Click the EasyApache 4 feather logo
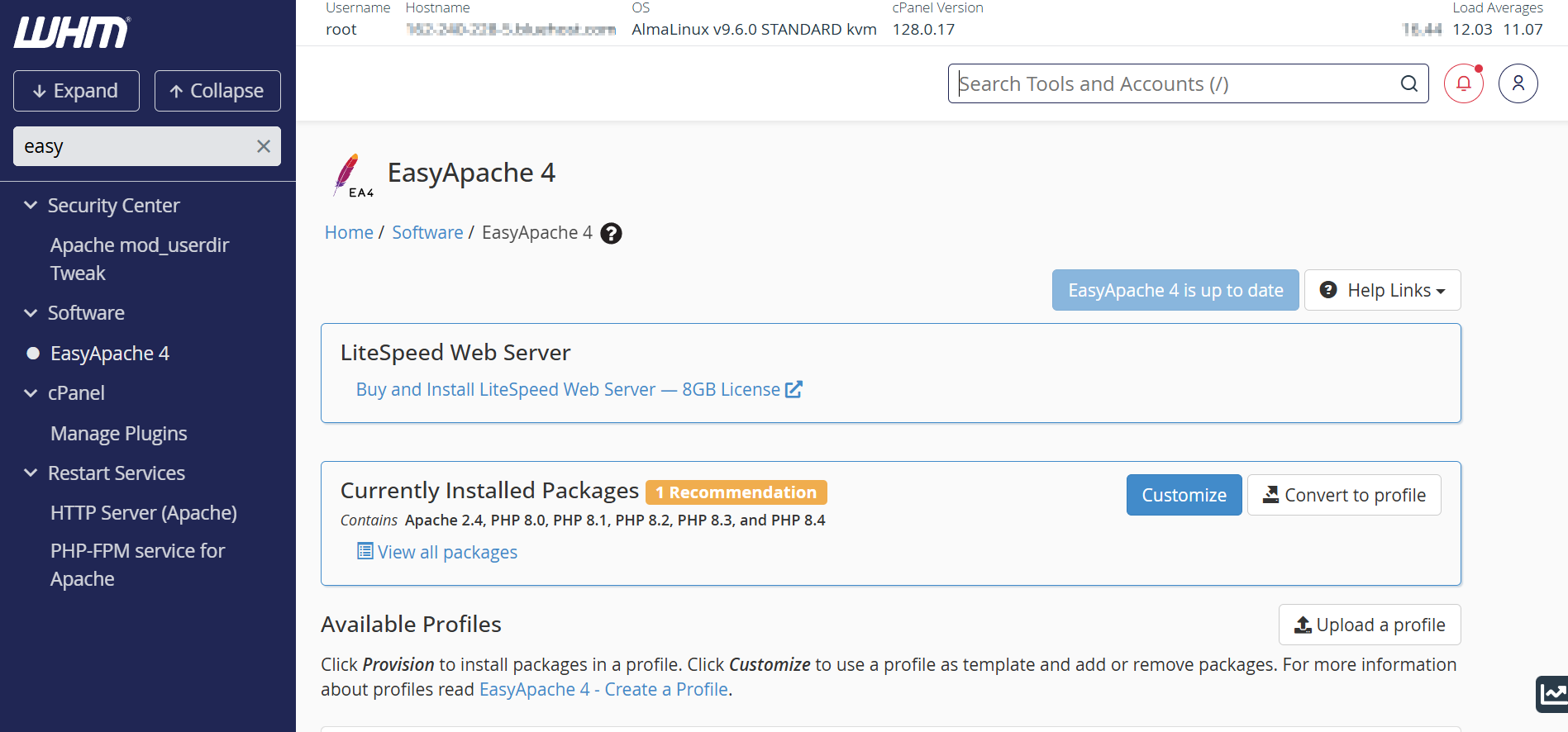Image resolution: width=1568 pixels, height=732 pixels. click(x=353, y=175)
